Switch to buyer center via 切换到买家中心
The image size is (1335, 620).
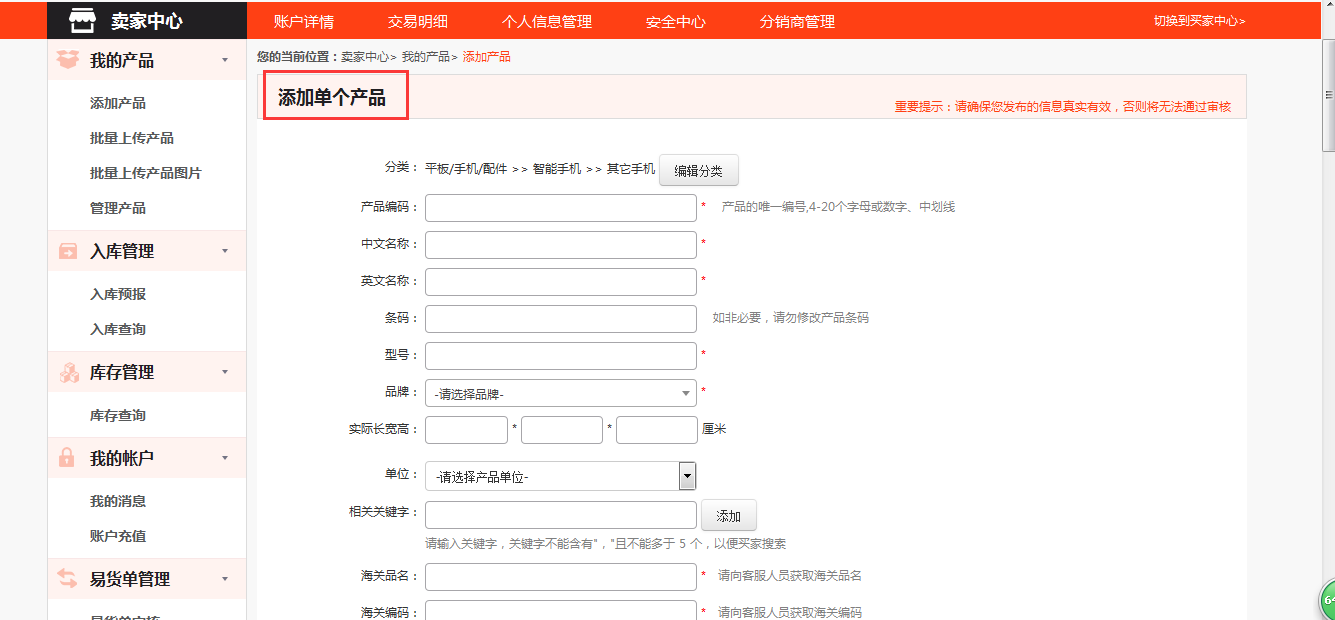coord(1199,21)
